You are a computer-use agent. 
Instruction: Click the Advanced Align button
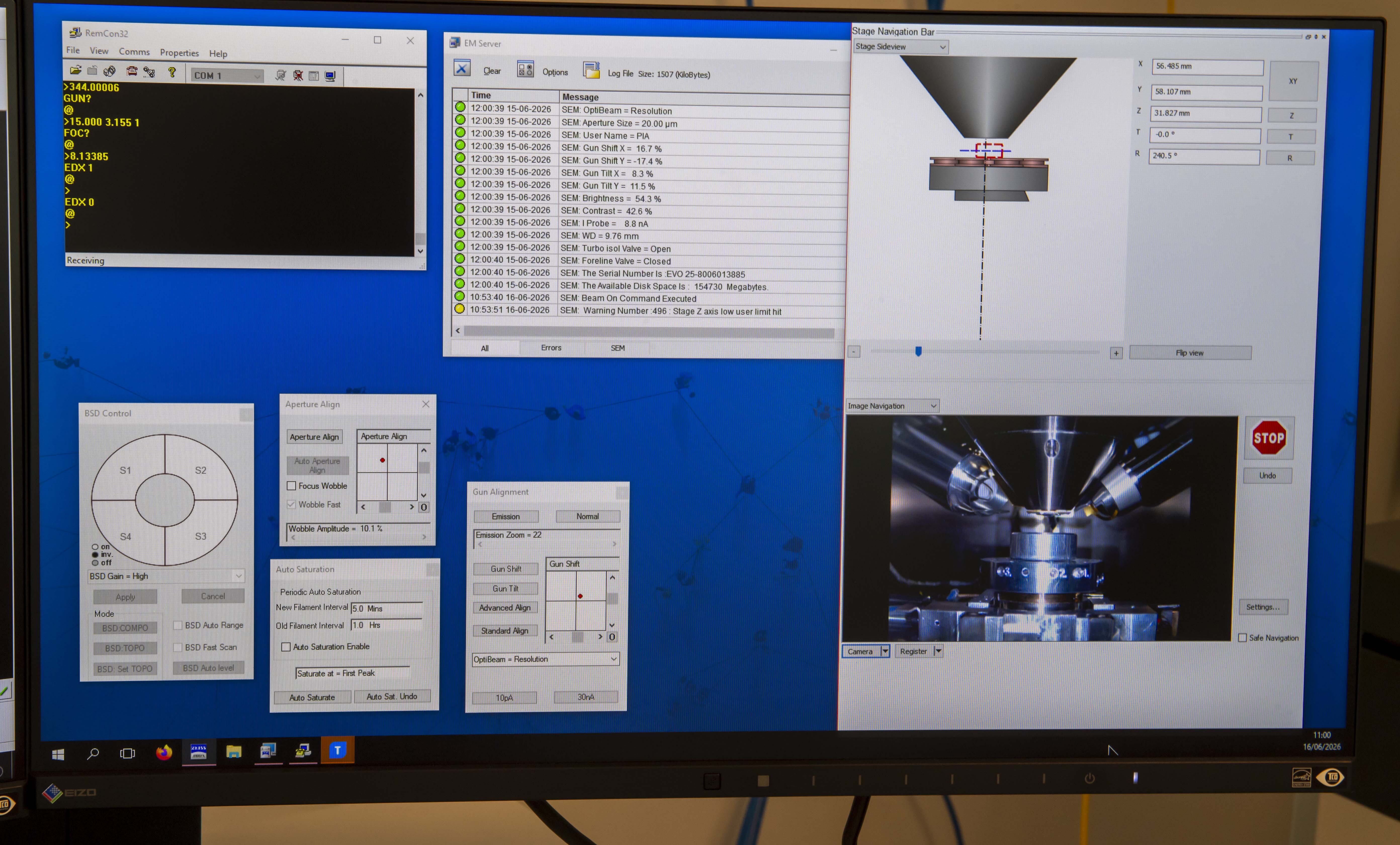pyautogui.click(x=505, y=608)
